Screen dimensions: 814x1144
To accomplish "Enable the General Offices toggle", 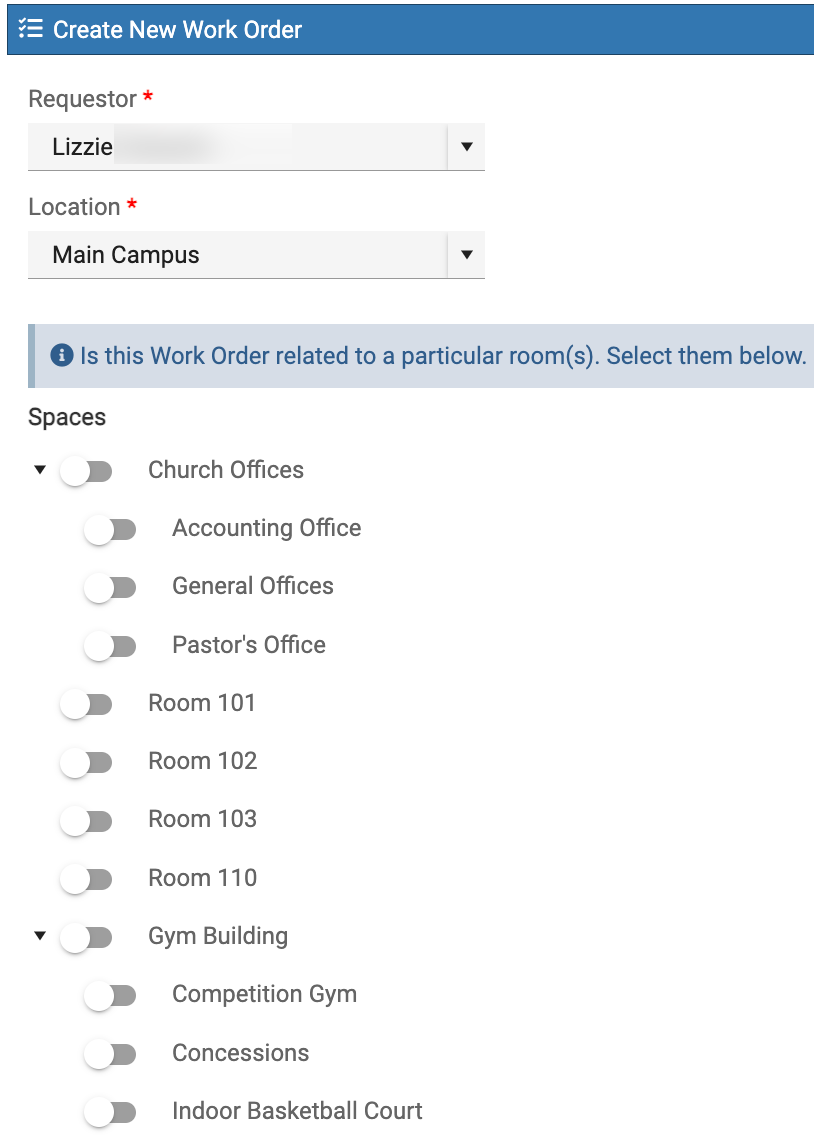I will (x=110, y=587).
